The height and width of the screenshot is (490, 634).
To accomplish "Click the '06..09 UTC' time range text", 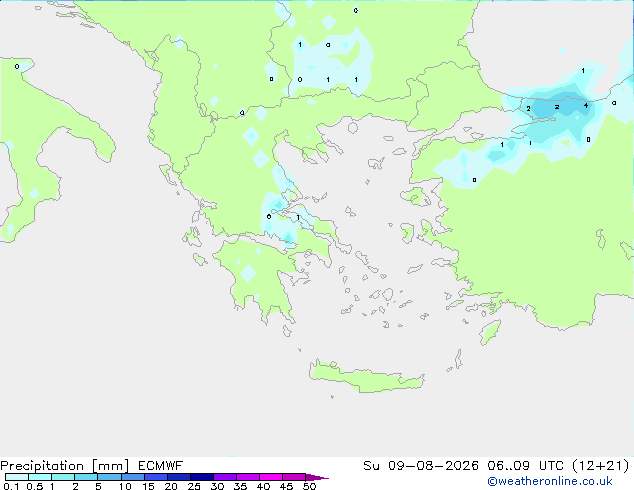I will 525,465.
